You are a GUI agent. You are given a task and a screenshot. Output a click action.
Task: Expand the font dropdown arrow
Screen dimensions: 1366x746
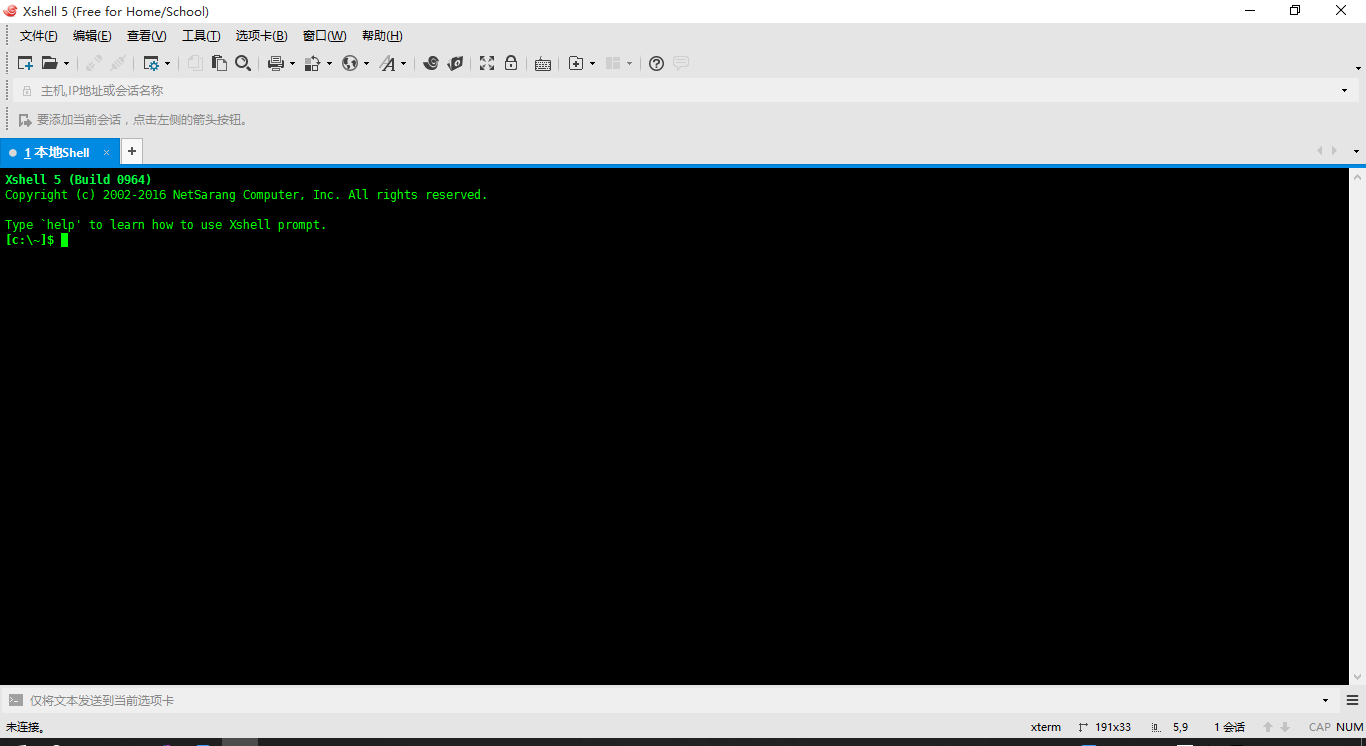(x=404, y=63)
